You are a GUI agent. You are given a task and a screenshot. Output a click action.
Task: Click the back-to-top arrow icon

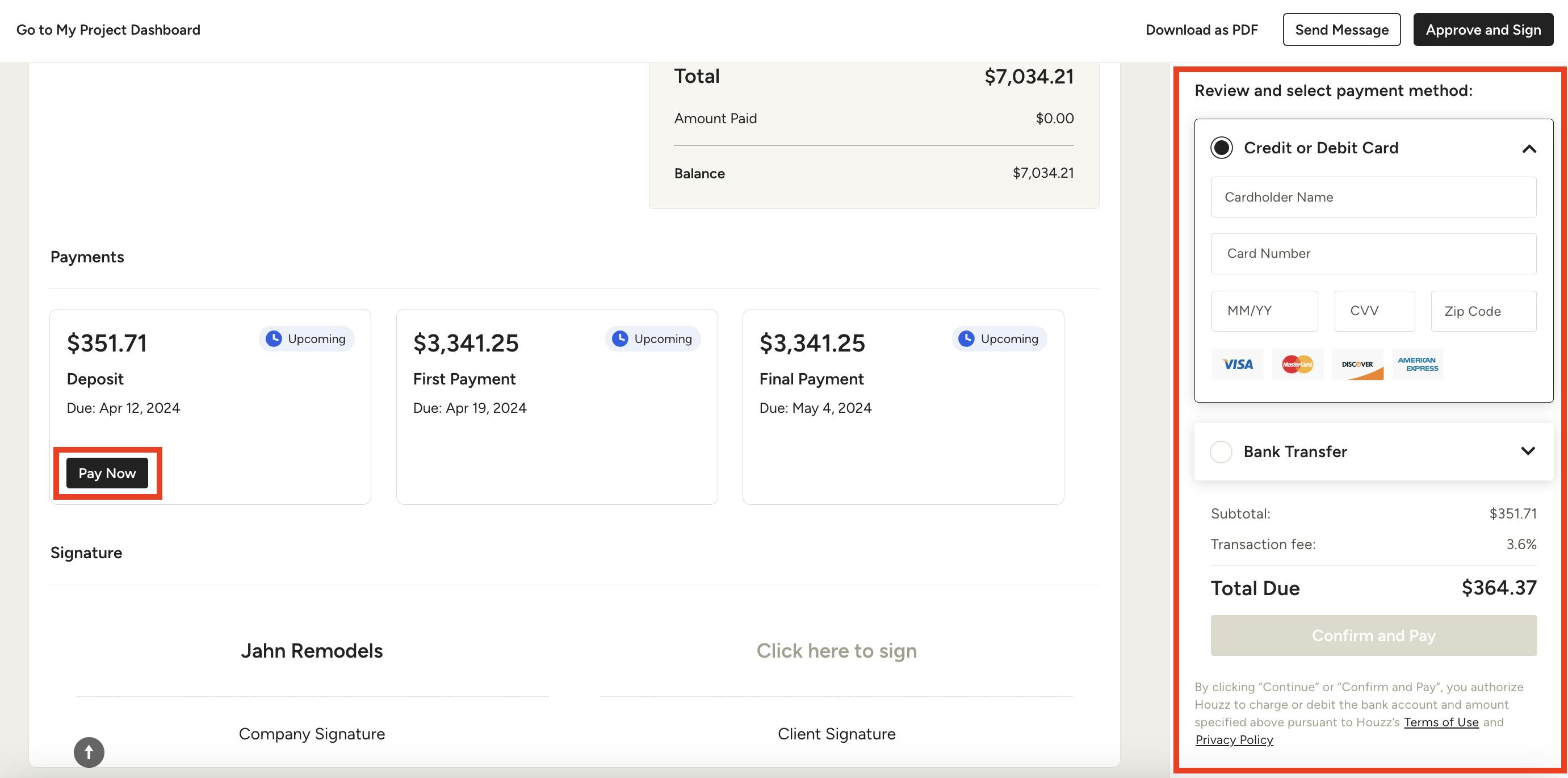[x=88, y=752]
